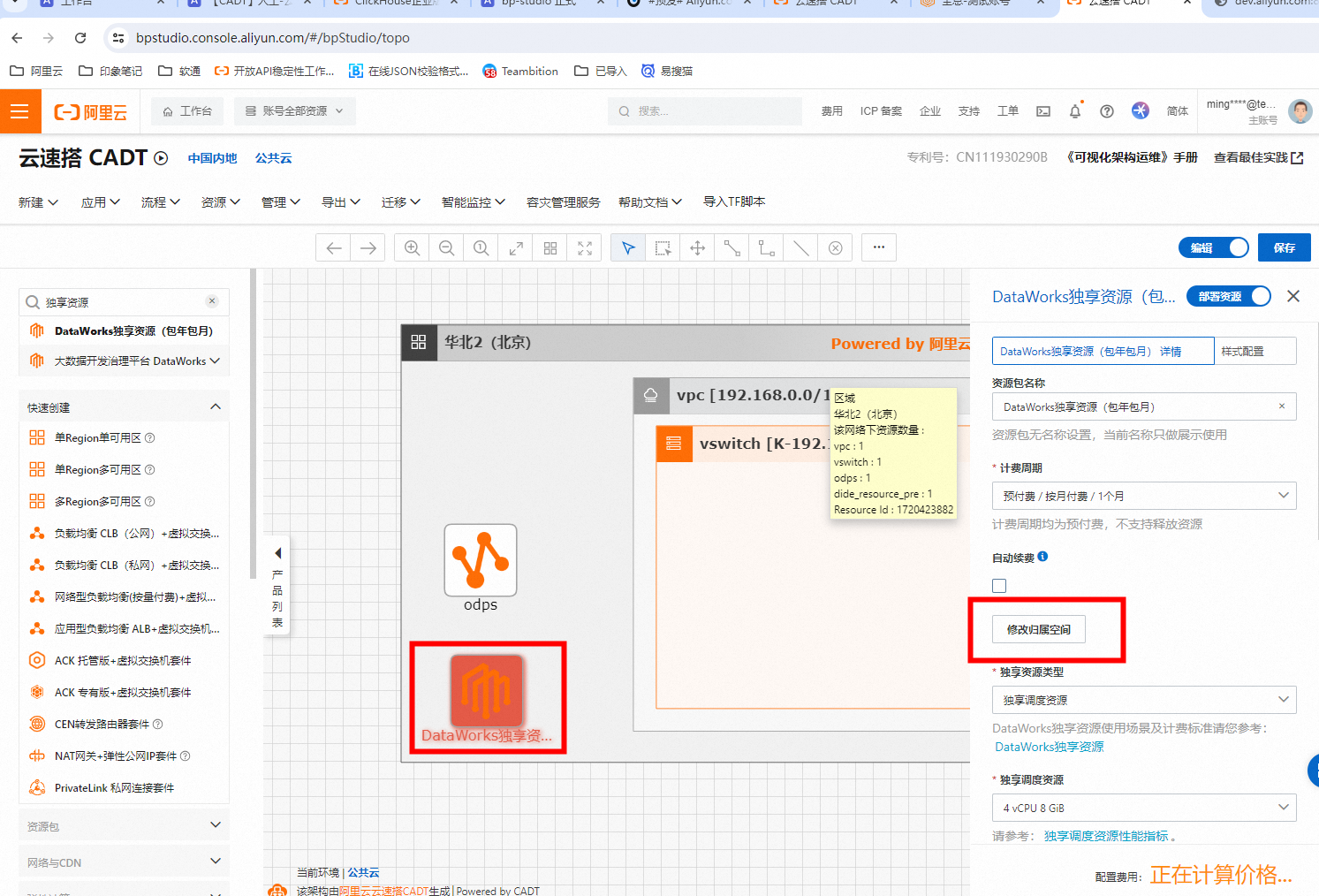The image size is (1319, 896).
Task: Click the 资源包名称 input field
Action: (x=1144, y=406)
